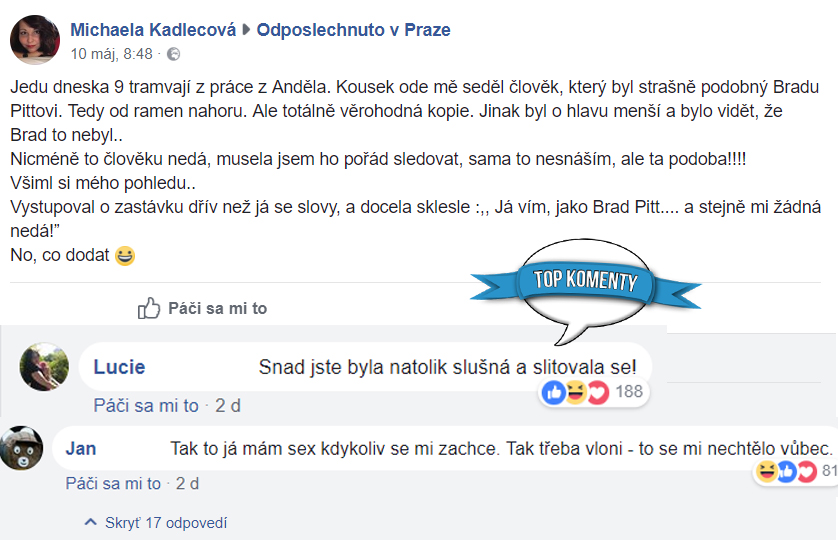
Task: Open Jan's bear avatar
Action: (21, 448)
